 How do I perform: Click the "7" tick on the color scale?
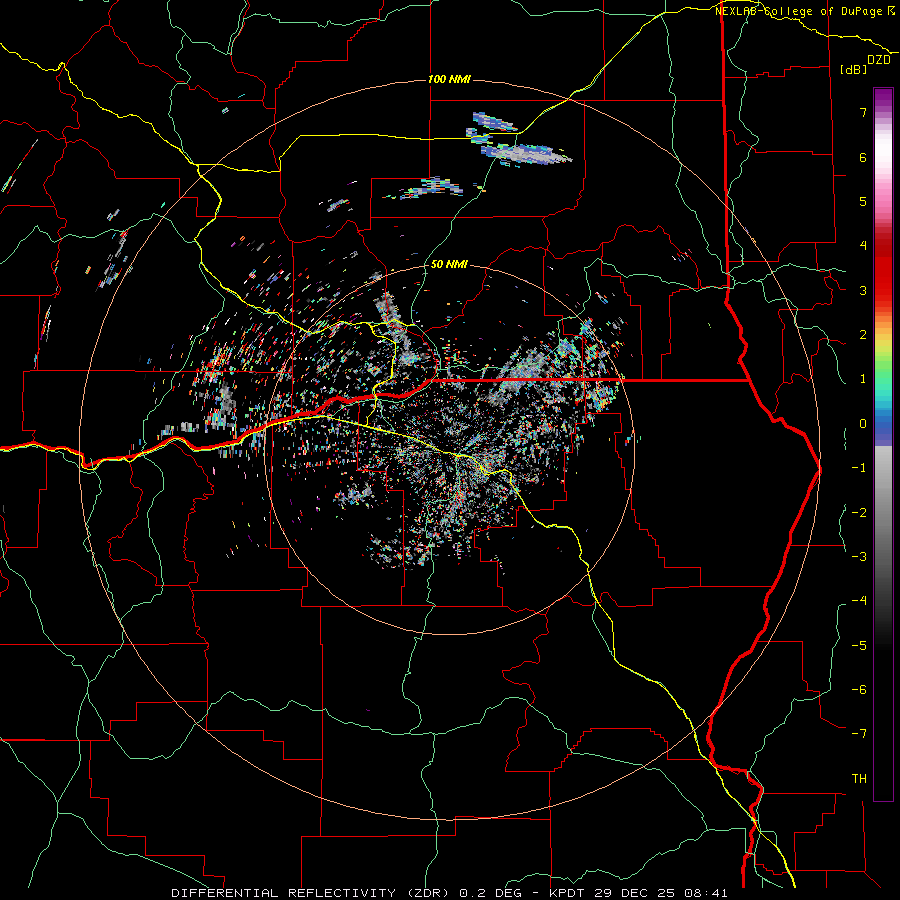(x=863, y=112)
